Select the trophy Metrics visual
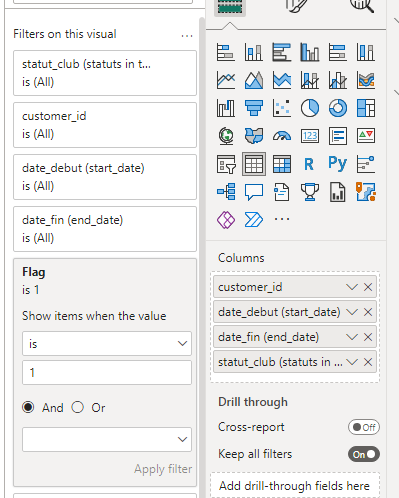 (x=310, y=192)
